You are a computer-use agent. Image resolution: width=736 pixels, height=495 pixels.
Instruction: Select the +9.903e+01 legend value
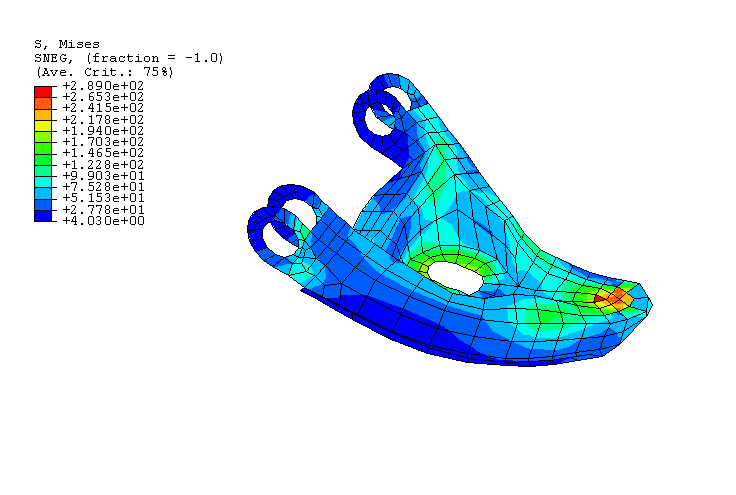click(102, 176)
